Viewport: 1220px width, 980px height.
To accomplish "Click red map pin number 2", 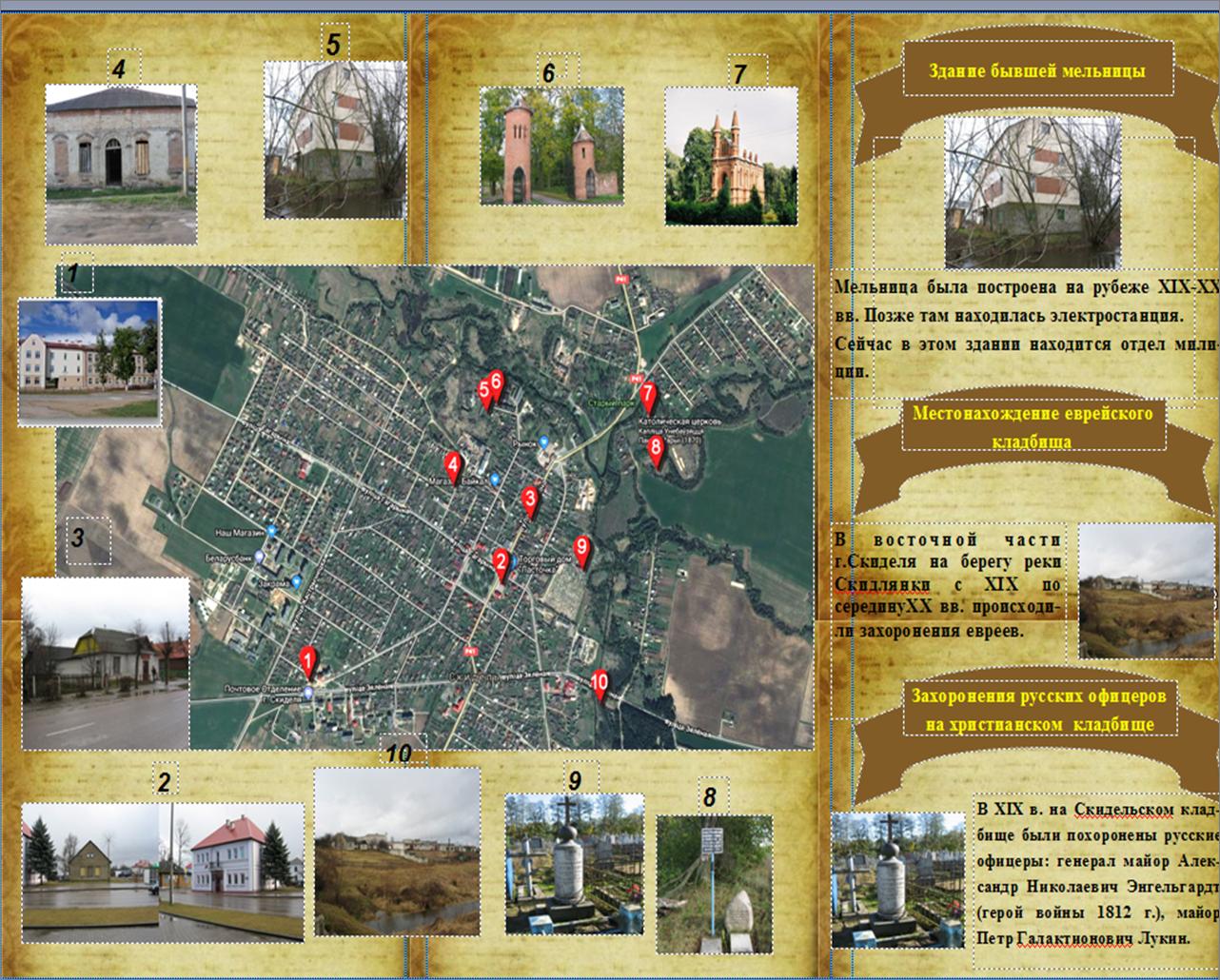I will [501, 563].
